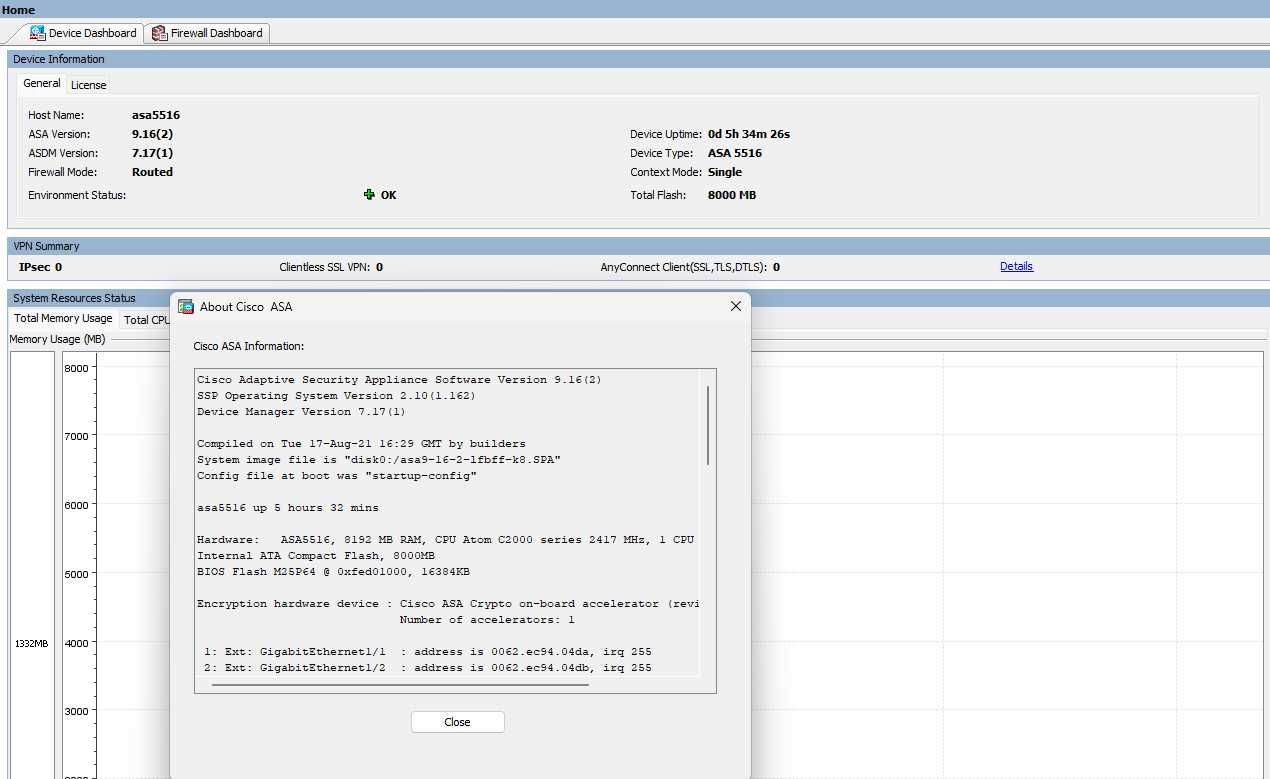Click the Firewall Dashboard tab icon
The height and width of the screenshot is (779, 1270).
pyautogui.click(x=159, y=33)
